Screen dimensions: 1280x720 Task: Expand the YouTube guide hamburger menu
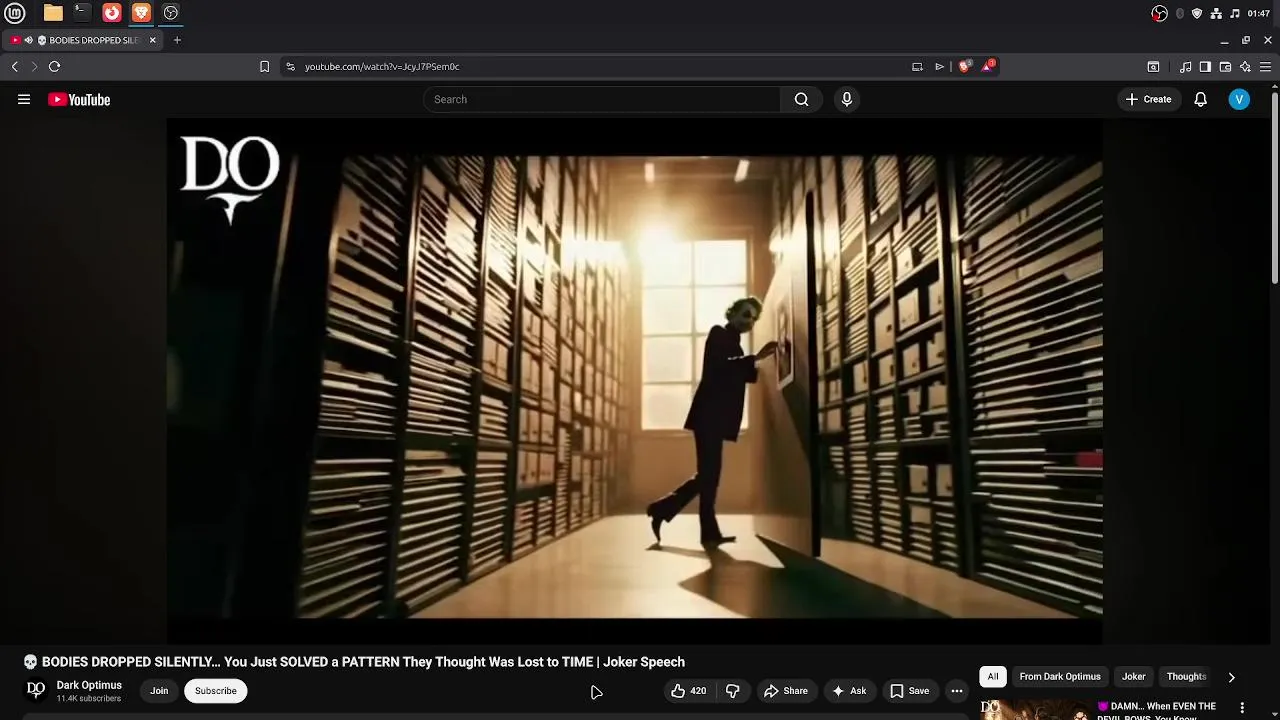pyautogui.click(x=24, y=99)
